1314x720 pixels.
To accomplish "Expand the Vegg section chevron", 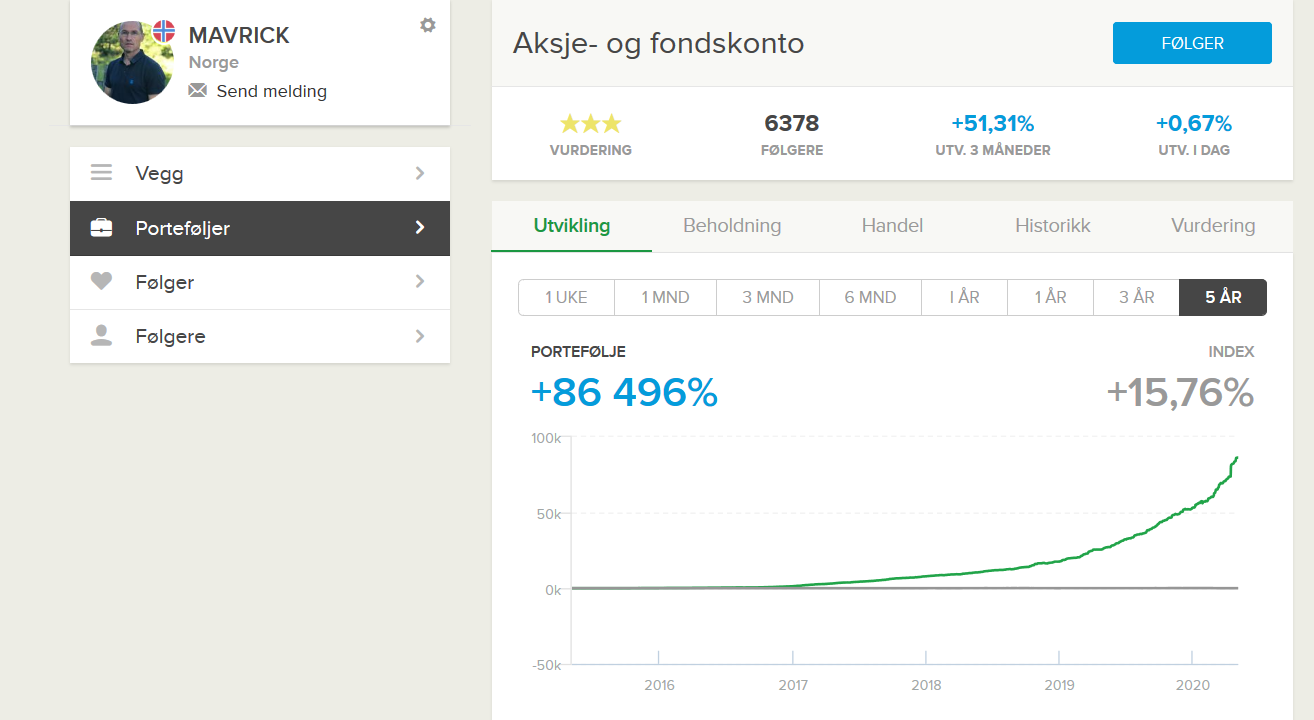I will pyautogui.click(x=420, y=173).
